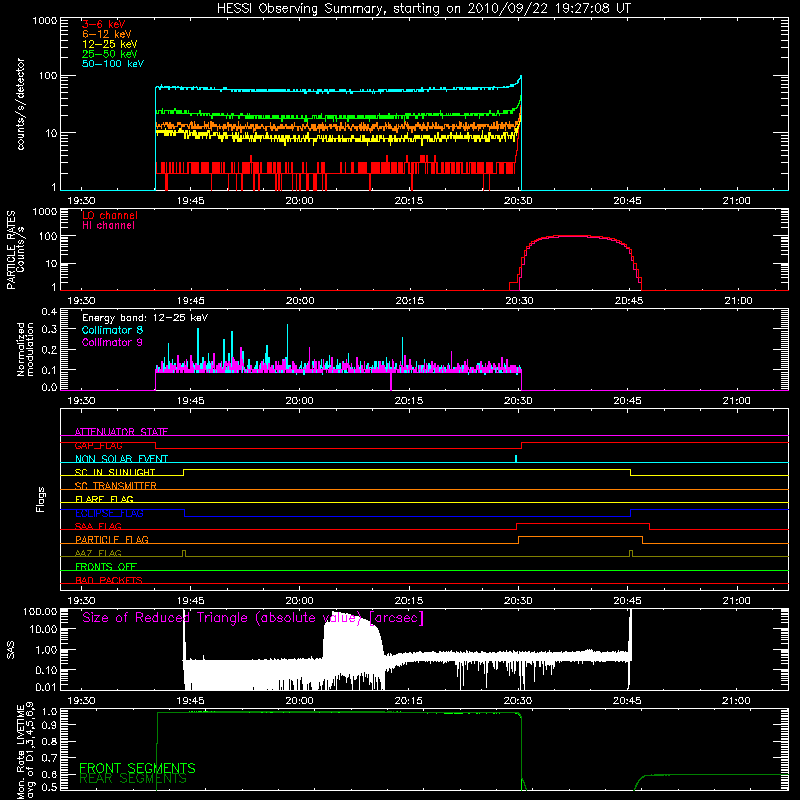Click the FRONT SEGMENTS legend label
The width and height of the screenshot is (800, 800).
tap(137, 768)
